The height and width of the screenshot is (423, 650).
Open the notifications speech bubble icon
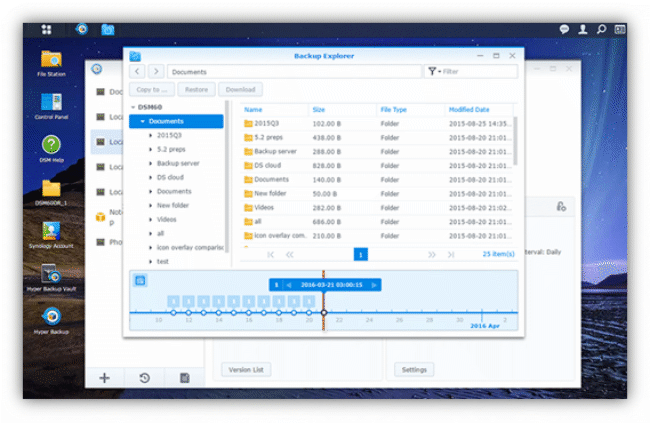click(x=564, y=29)
